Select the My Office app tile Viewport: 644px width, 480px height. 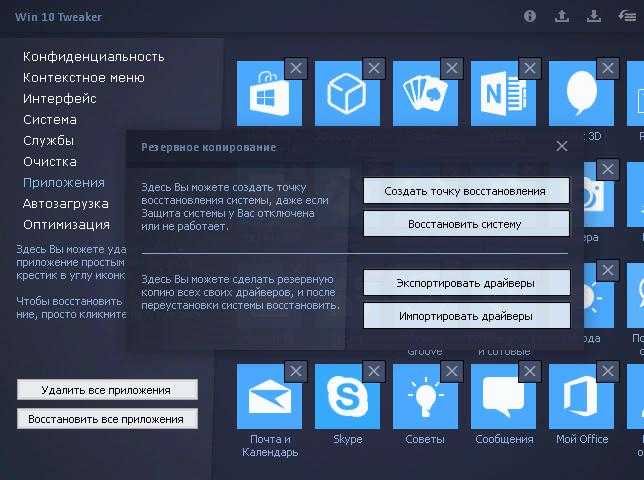click(581, 396)
